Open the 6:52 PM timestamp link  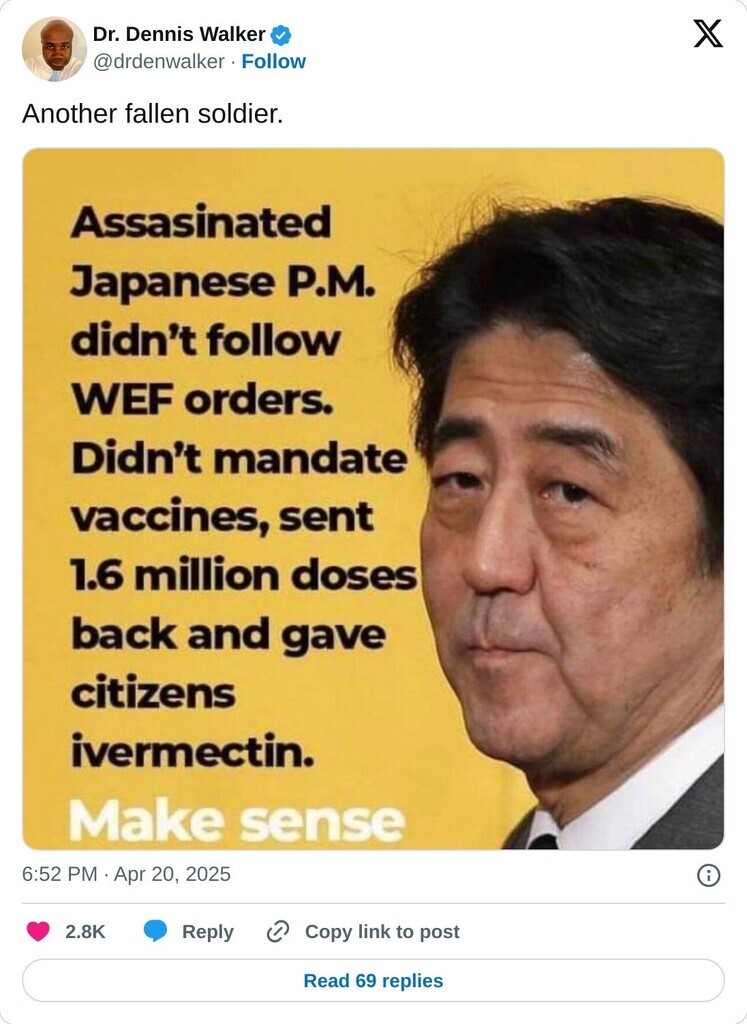pos(59,874)
